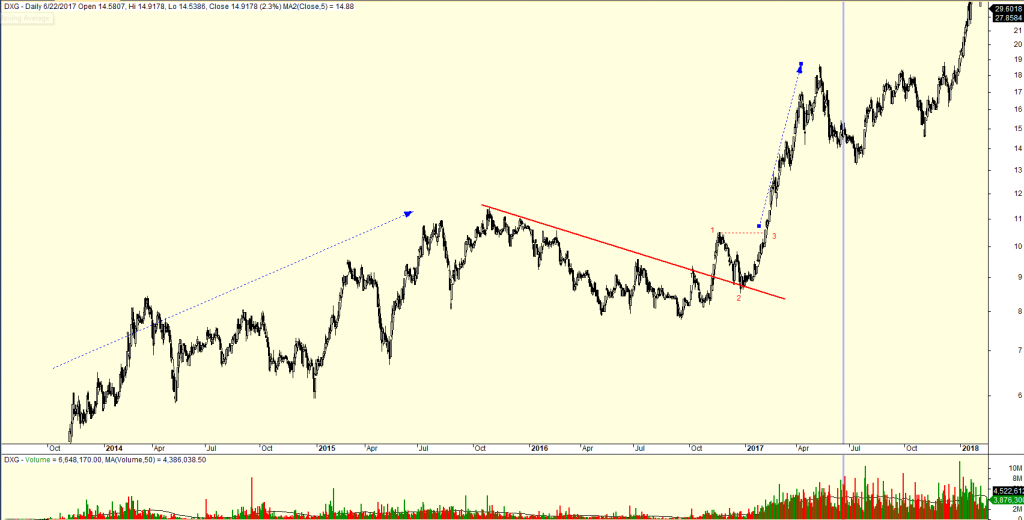Screen dimensions: 1024x520
Task: Select the red wave label 3
Action: (x=774, y=236)
